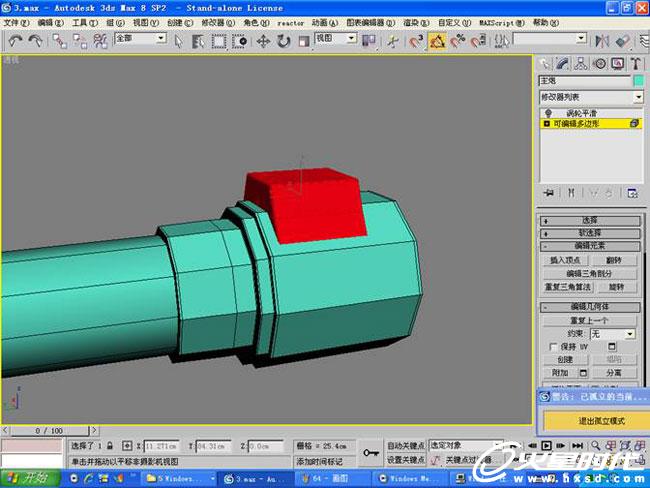This screenshot has width=650, height=488.
Task: Toggle the highlighted Angle Snap icon
Action: (437, 41)
